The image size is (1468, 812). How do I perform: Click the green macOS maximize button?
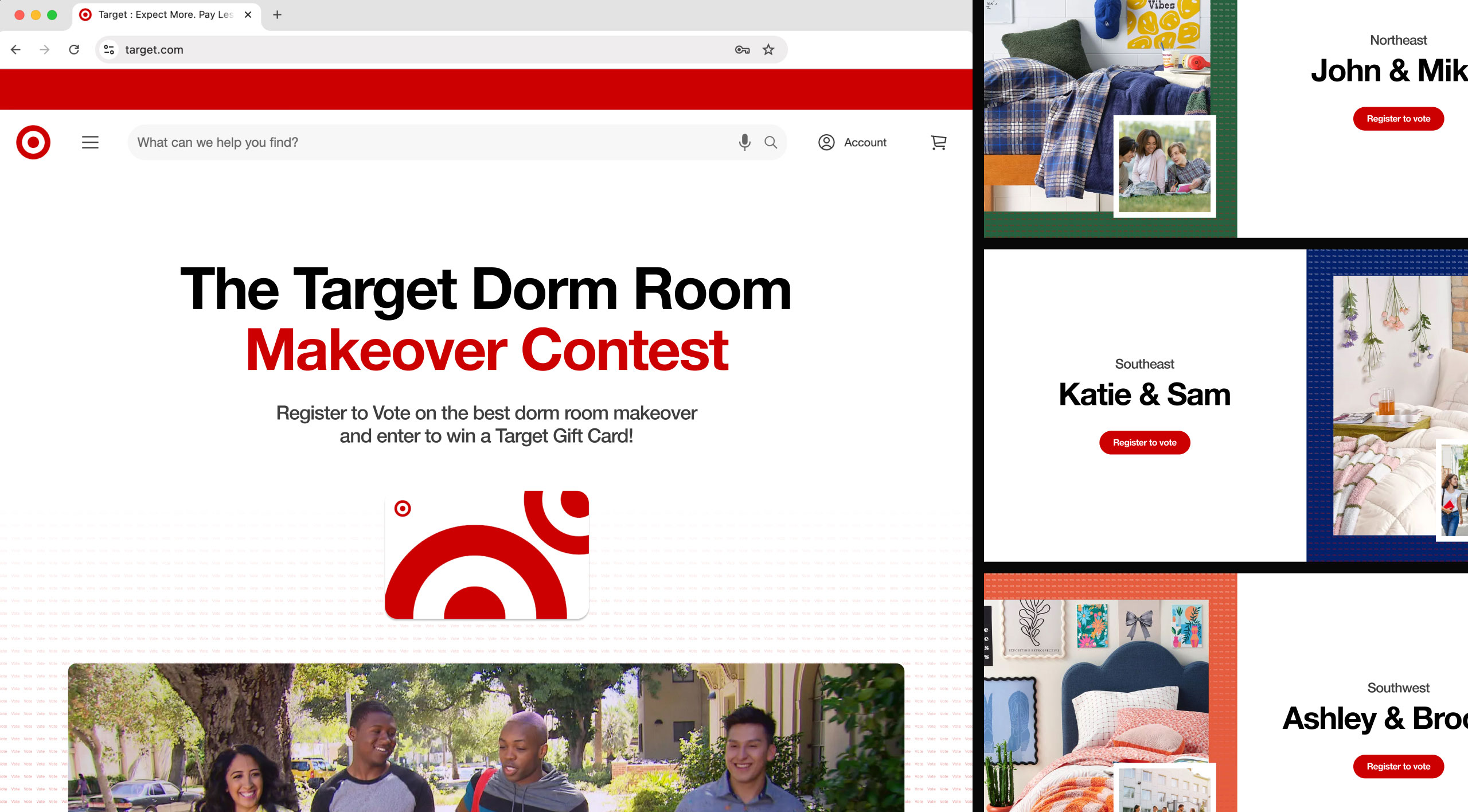click(52, 15)
